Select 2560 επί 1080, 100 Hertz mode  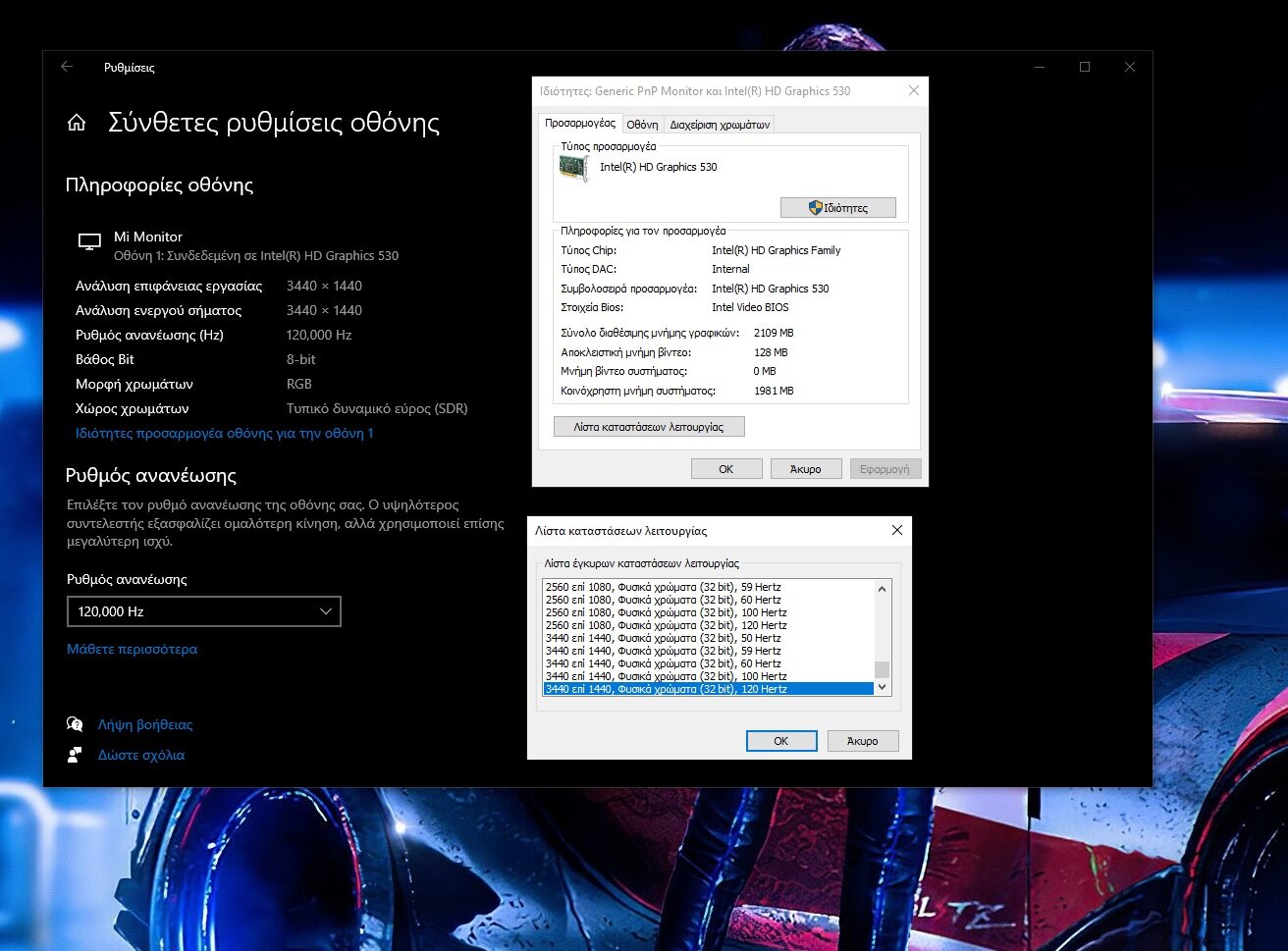[708, 612]
